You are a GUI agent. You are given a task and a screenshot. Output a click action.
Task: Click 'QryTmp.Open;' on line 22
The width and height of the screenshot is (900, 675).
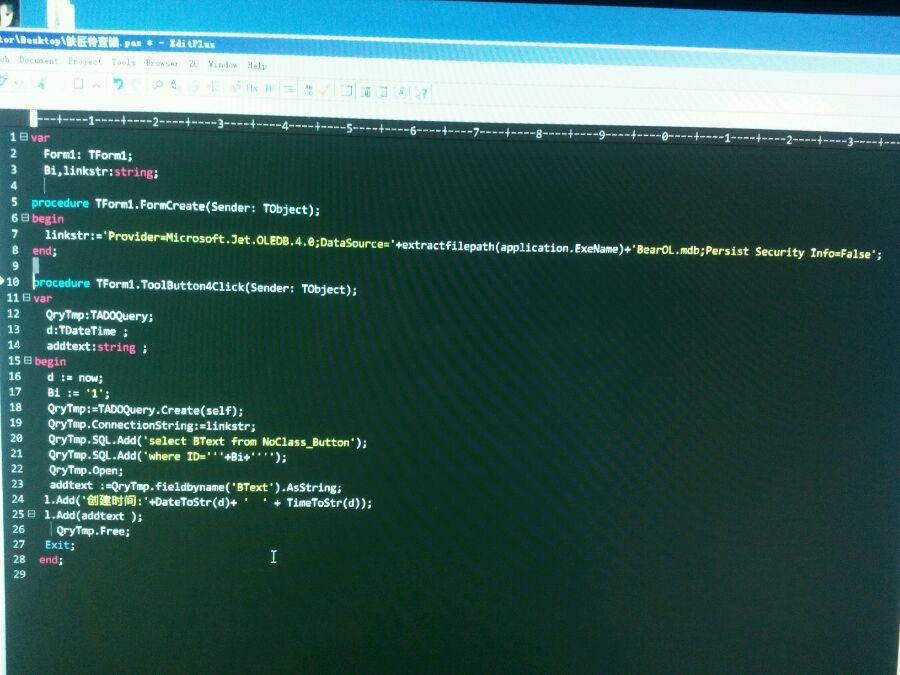click(x=86, y=470)
